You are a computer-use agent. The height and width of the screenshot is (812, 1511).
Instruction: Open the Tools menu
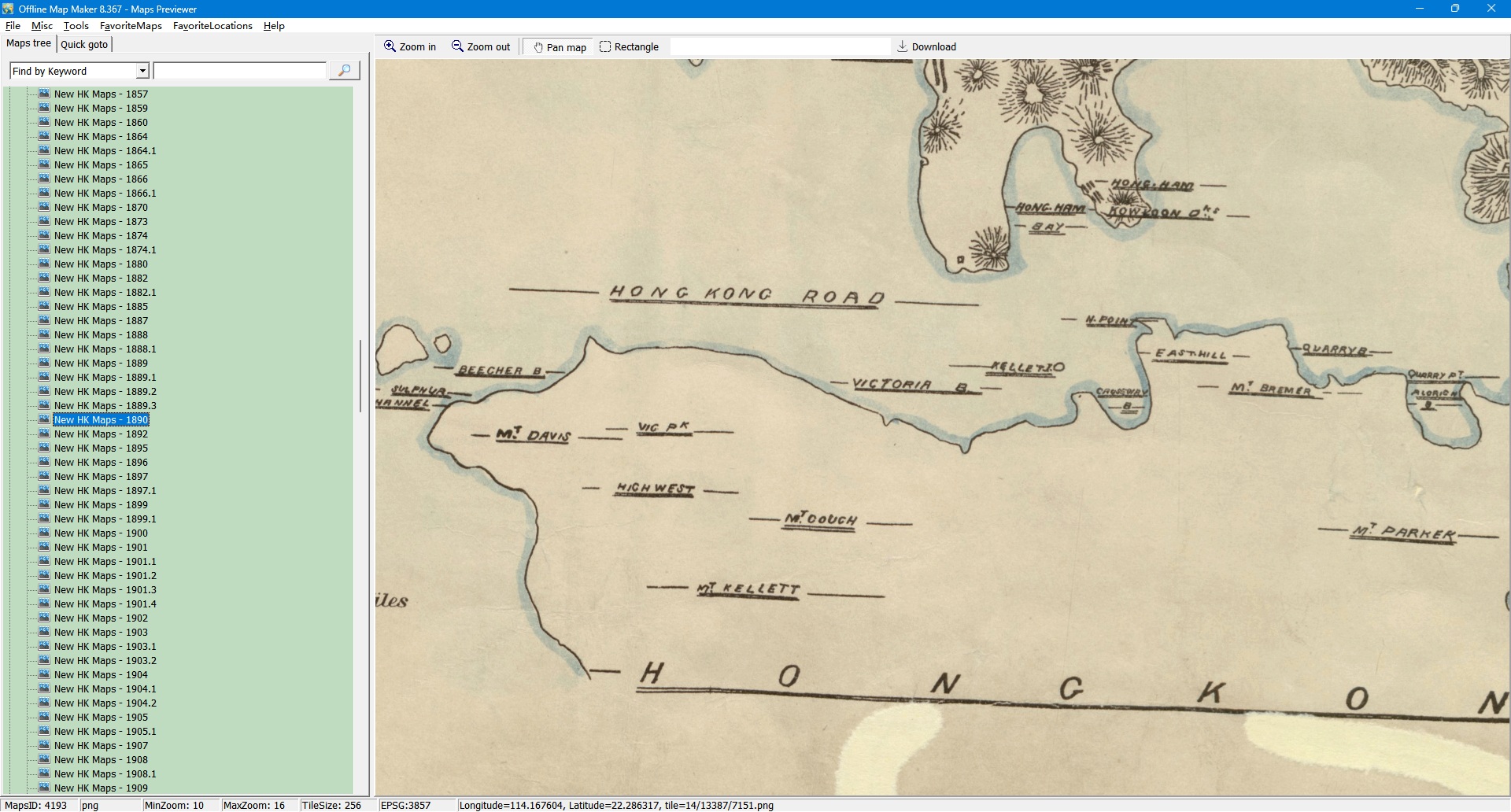pyautogui.click(x=76, y=26)
